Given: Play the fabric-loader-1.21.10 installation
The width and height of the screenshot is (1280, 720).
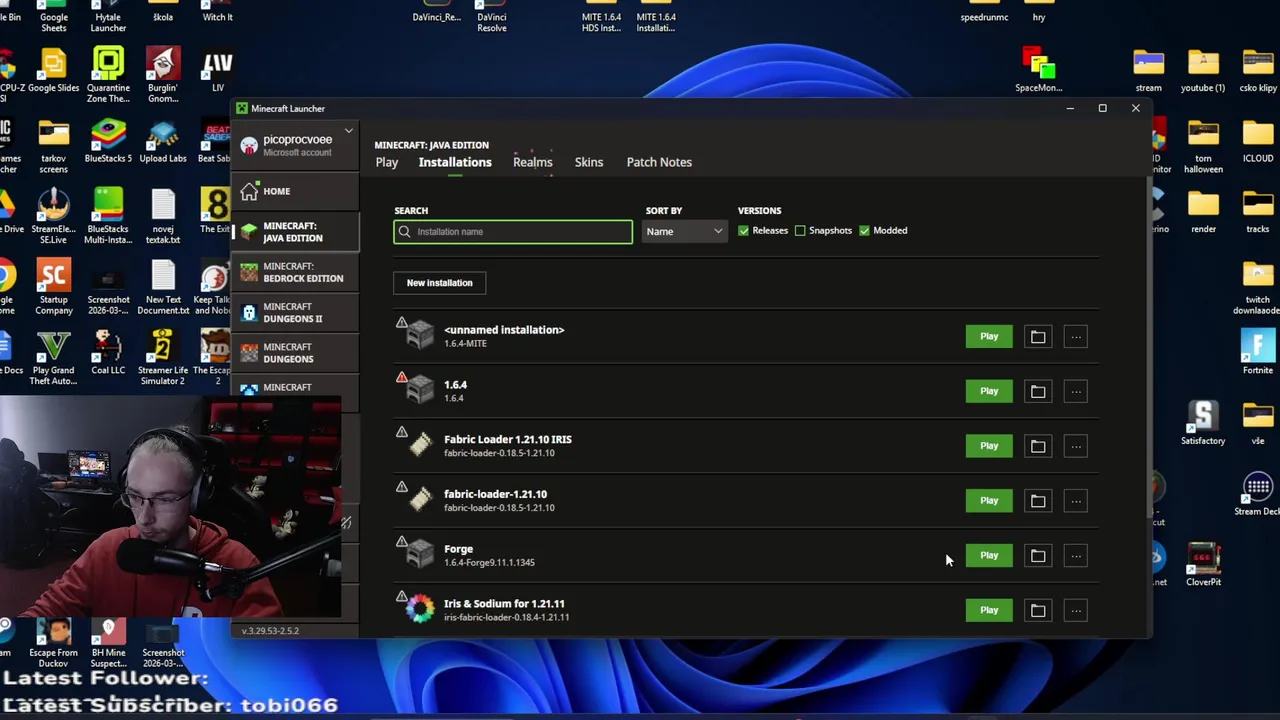Looking at the screenshot, I should [989, 501].
